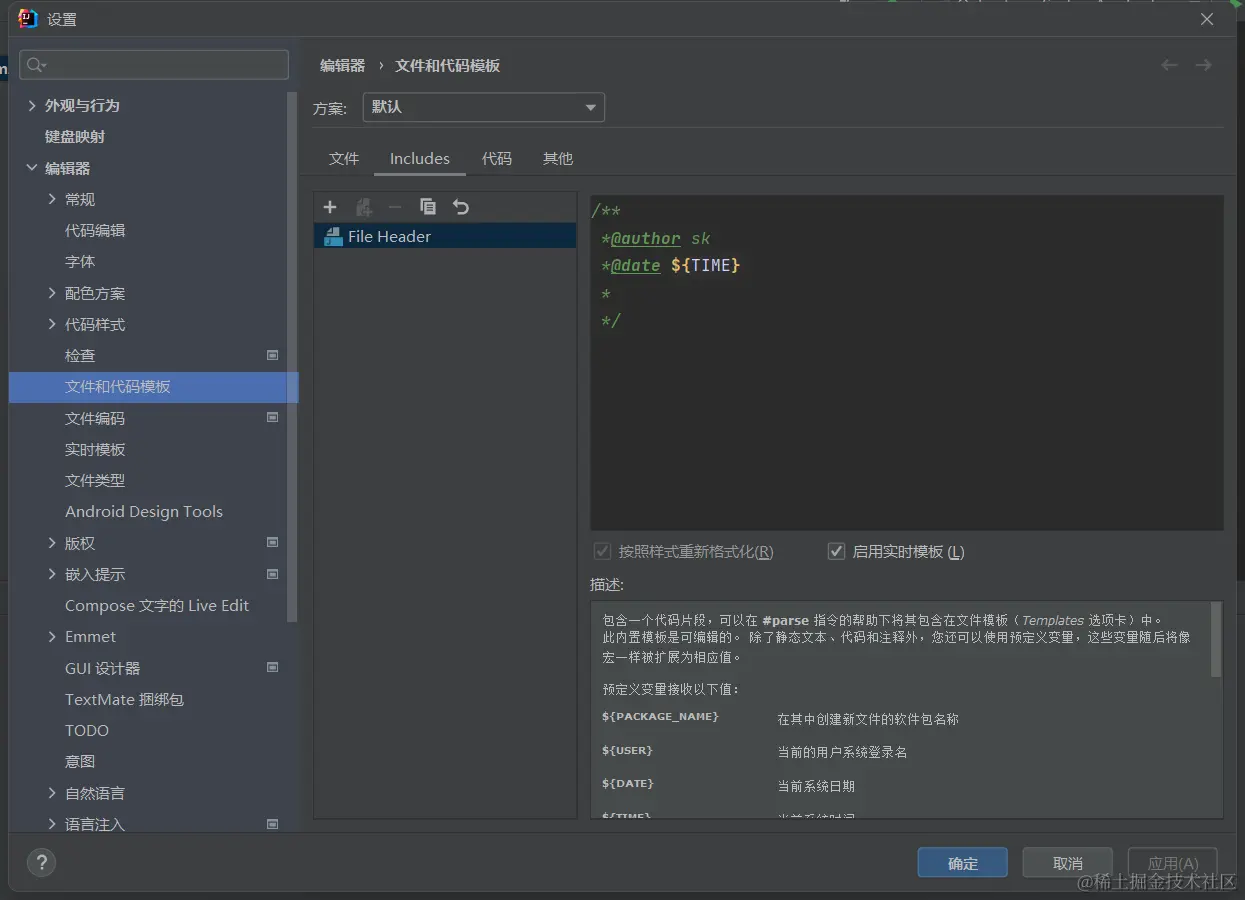This screenshot has width=1245, height=900.
Task: Click the ${DATE} variable in description
Action: pyautogui.click(x=628, y=783)
